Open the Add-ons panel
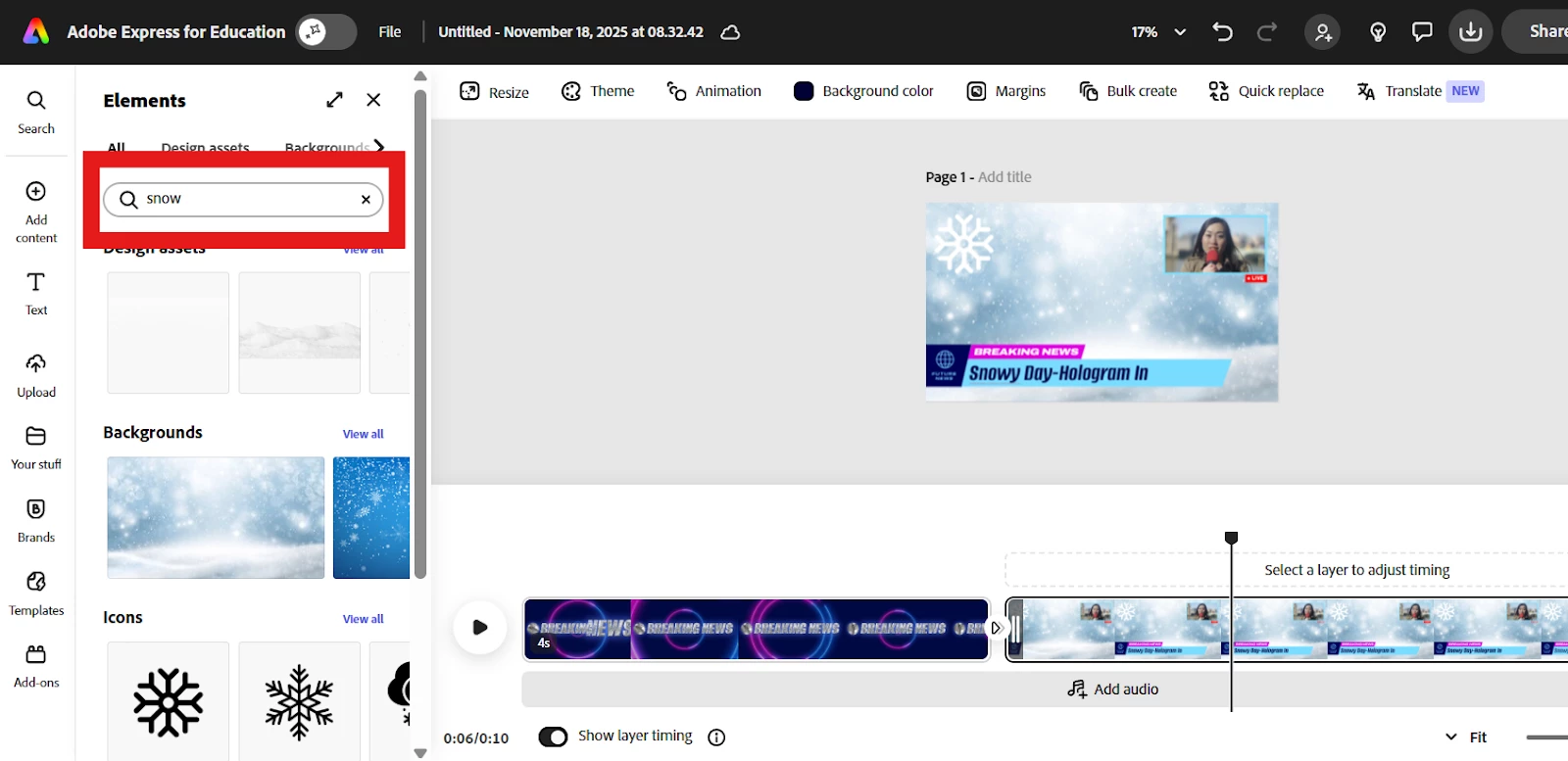The height and width of the screenshot is (761, 1568). point(36,667)
